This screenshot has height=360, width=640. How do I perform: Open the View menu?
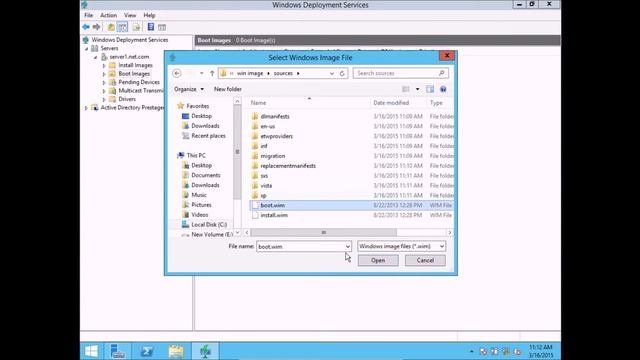point(130,15)
